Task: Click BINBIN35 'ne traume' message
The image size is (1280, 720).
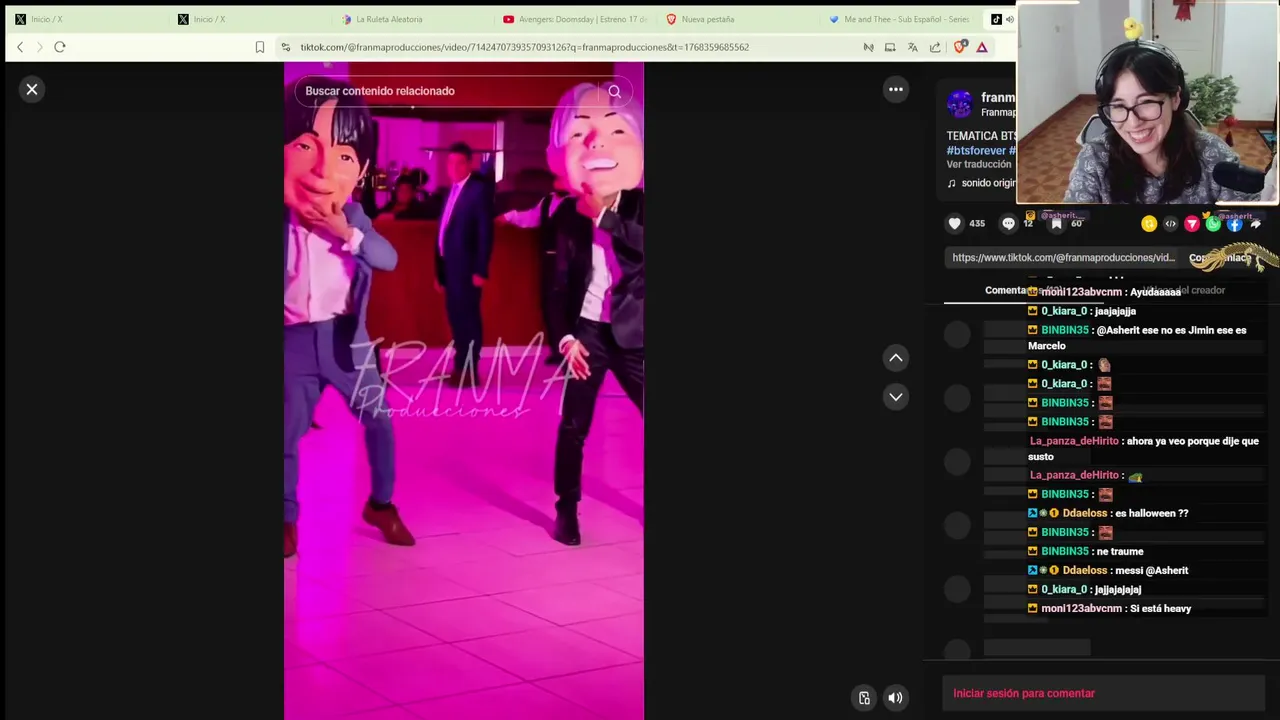Action: 1086,552
